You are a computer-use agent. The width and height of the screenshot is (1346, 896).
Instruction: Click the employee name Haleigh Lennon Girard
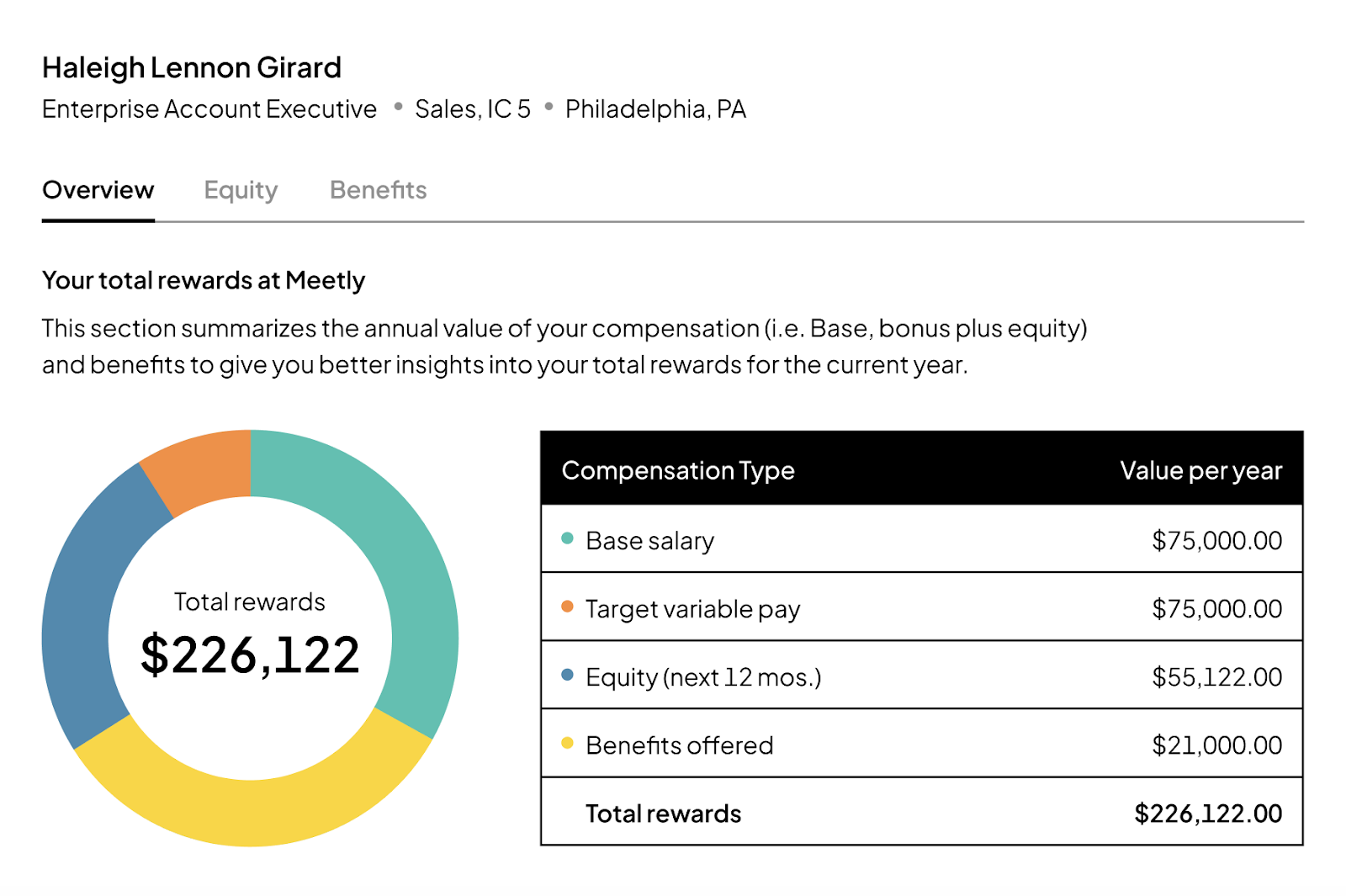click(192, 67)
